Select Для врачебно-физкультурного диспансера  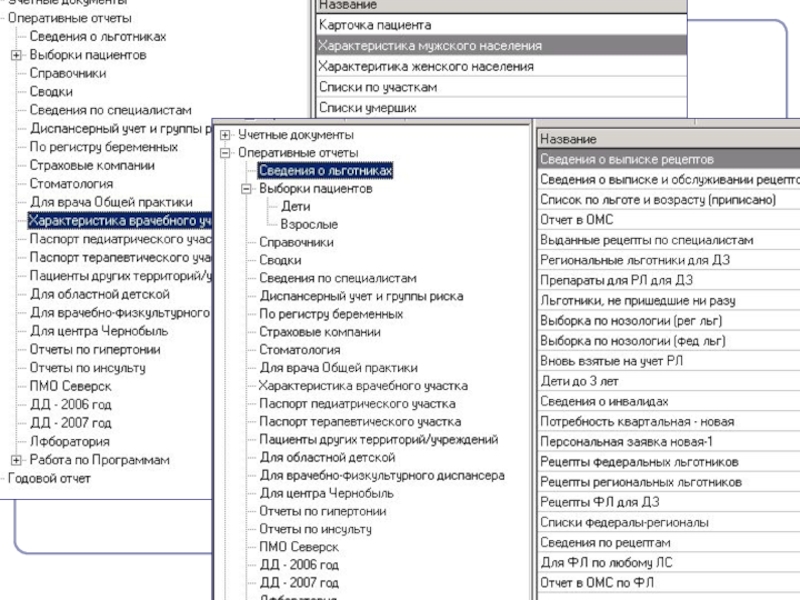click(382, 476)
